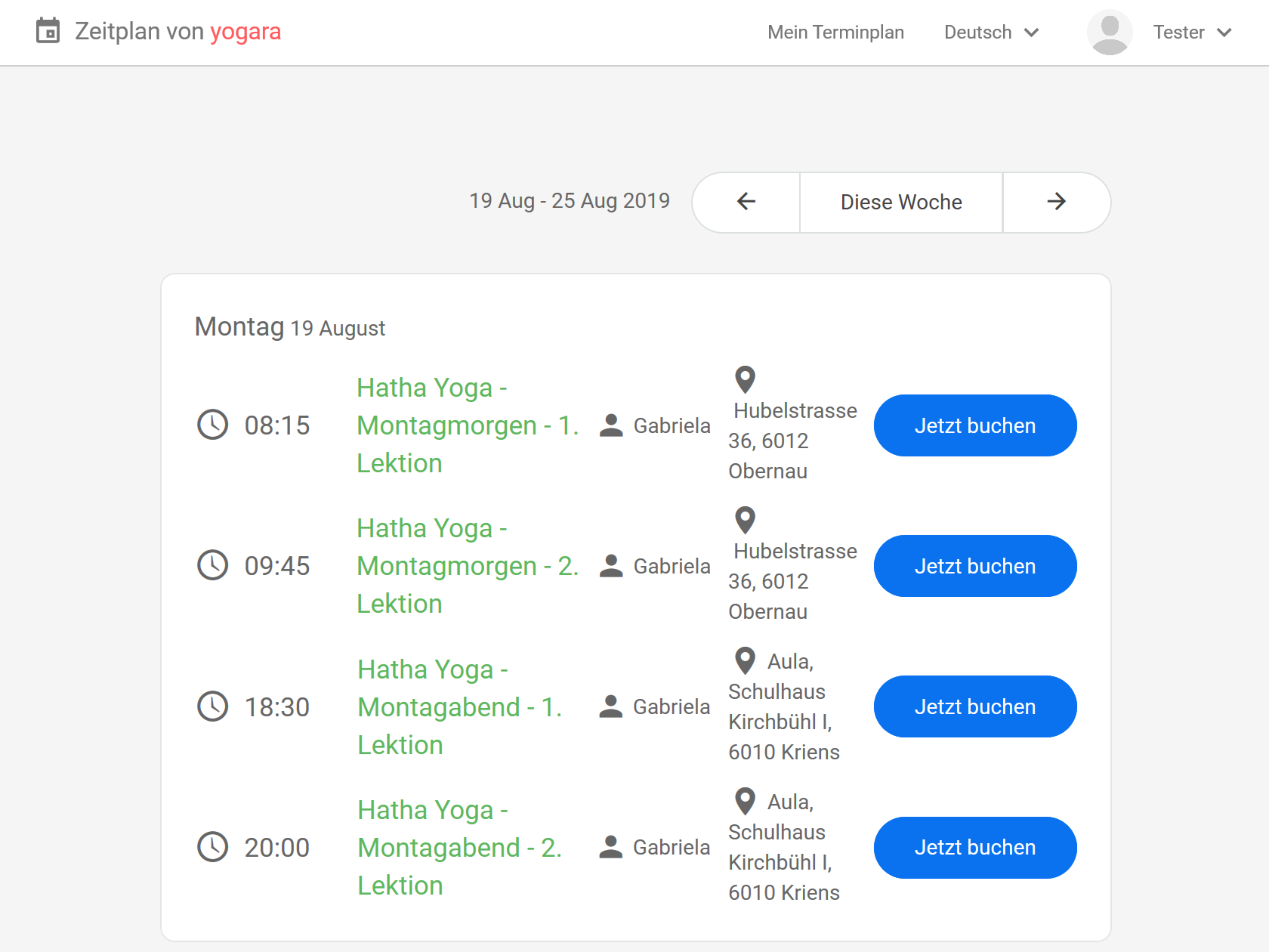This screenshot has width=1269, height=952.
Task: Click the calendar icon beside Zeitplan von
Action: pyautogui.click(x=48, y=31)
